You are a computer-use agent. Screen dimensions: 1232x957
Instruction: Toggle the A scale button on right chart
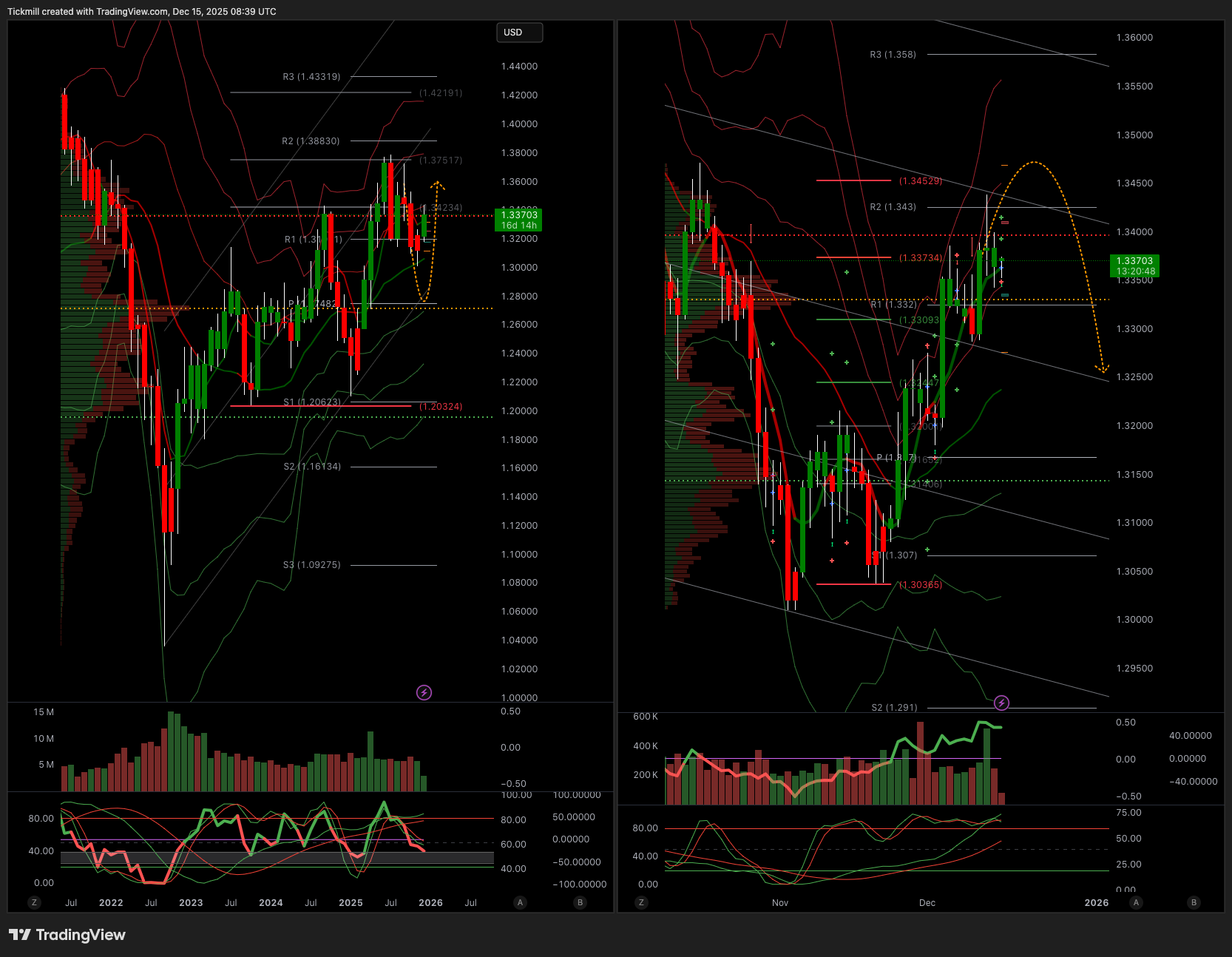point(1136,902)
